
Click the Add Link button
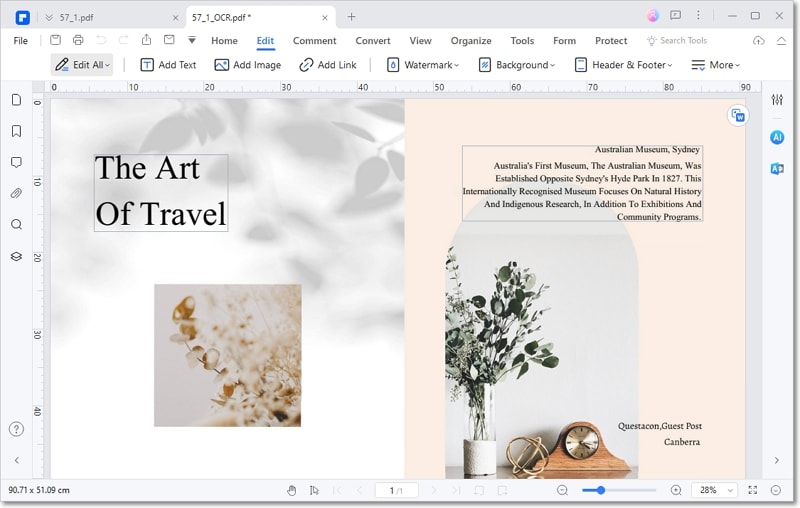(328, 65)
